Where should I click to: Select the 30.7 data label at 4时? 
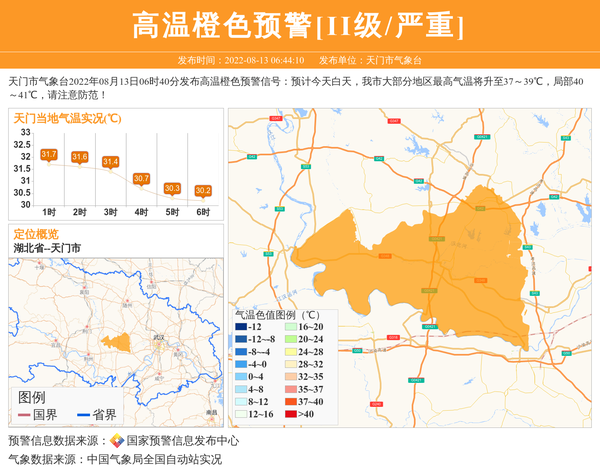(141, 178)
